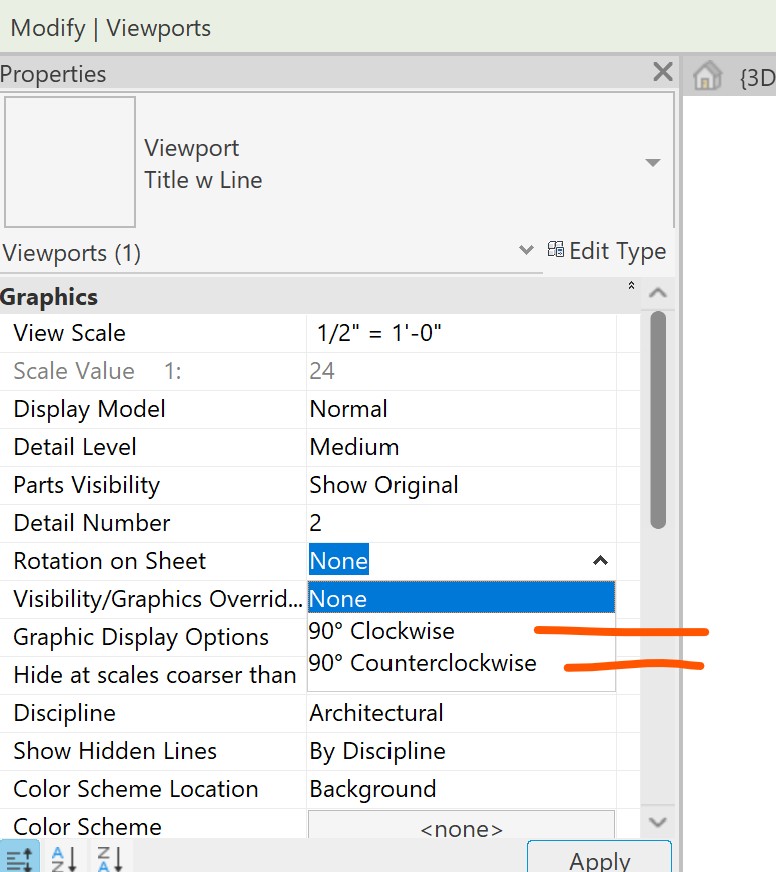This screenshot has height=872, width=776.
Task: Click the Modify | Viewports contextual tab
Action: point(110,28)
